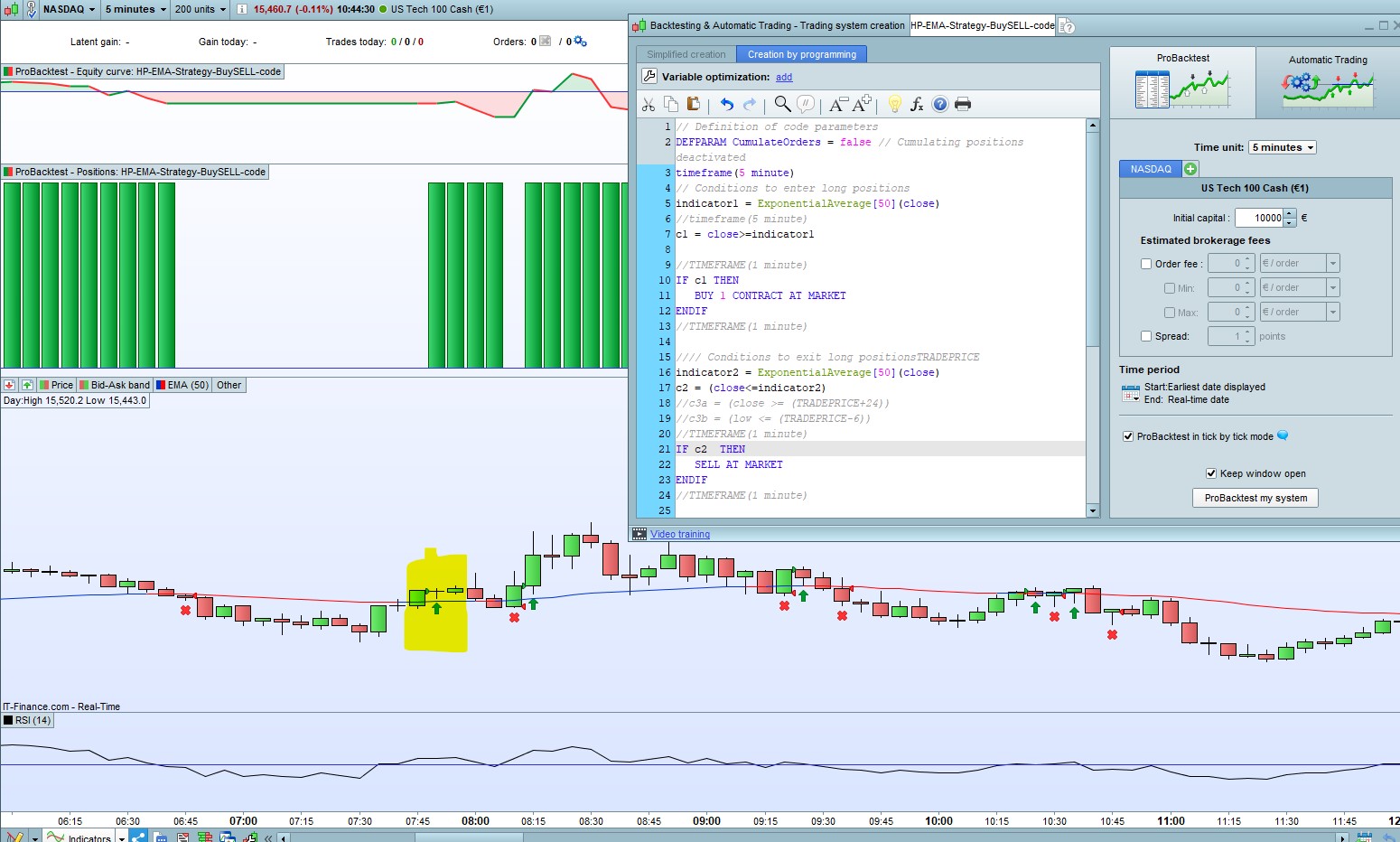The height and width of the screenshot is (842, 1400).
Task: Click the Bid-Ask band chart label
Action: coord(115,385)
